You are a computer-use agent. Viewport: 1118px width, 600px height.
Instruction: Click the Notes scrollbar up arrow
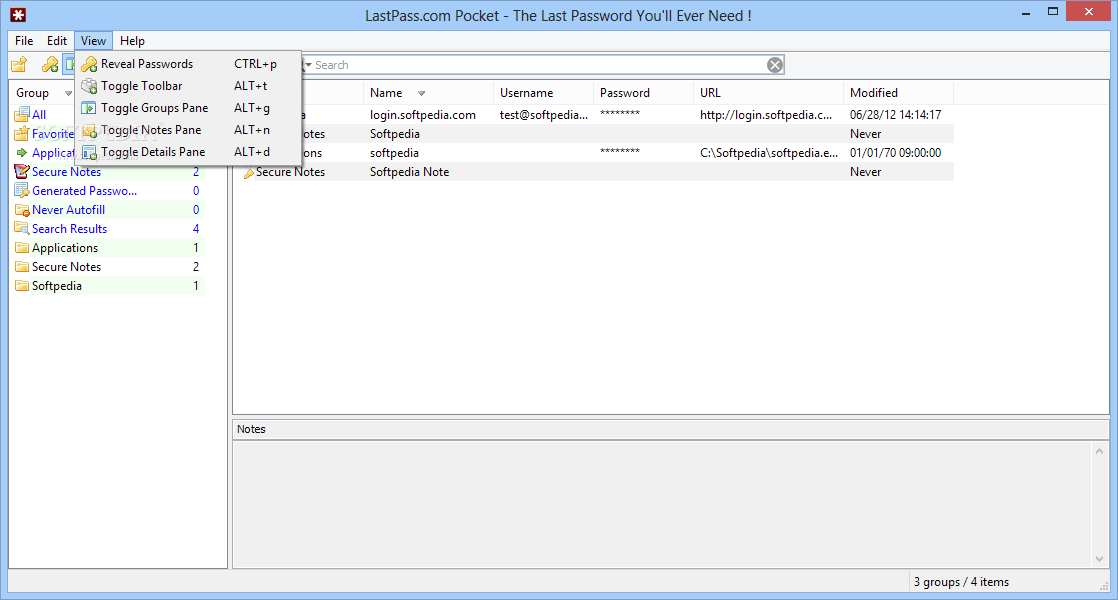[x=1099, y=450]
